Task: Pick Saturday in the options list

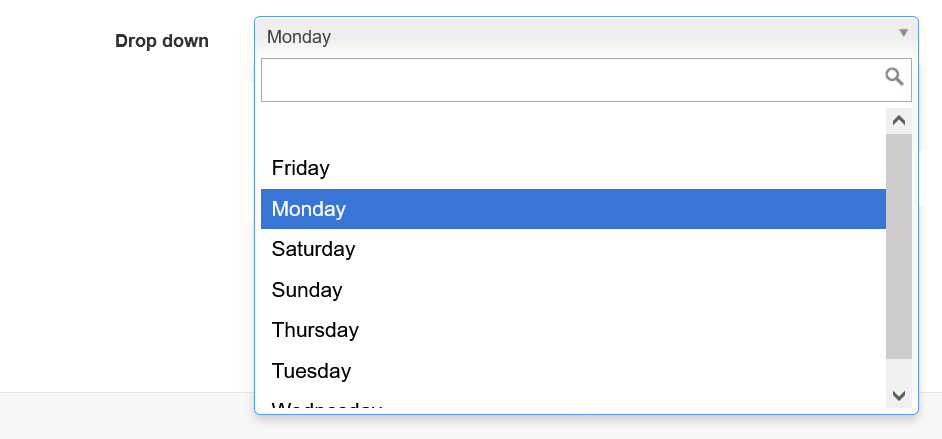Action: [x=573, y=249]
